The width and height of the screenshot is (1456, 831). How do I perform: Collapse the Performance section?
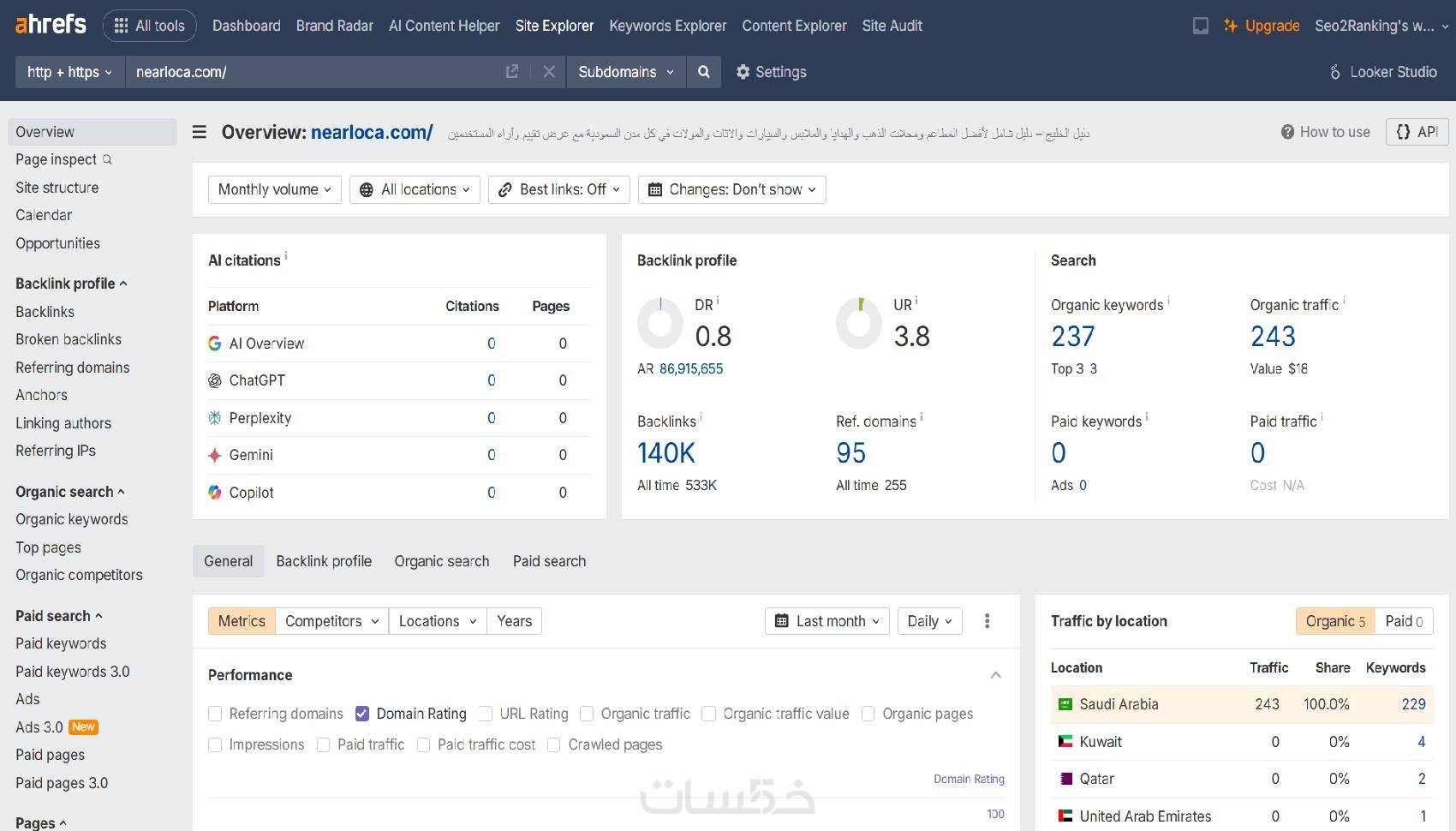tap(996, 675)
